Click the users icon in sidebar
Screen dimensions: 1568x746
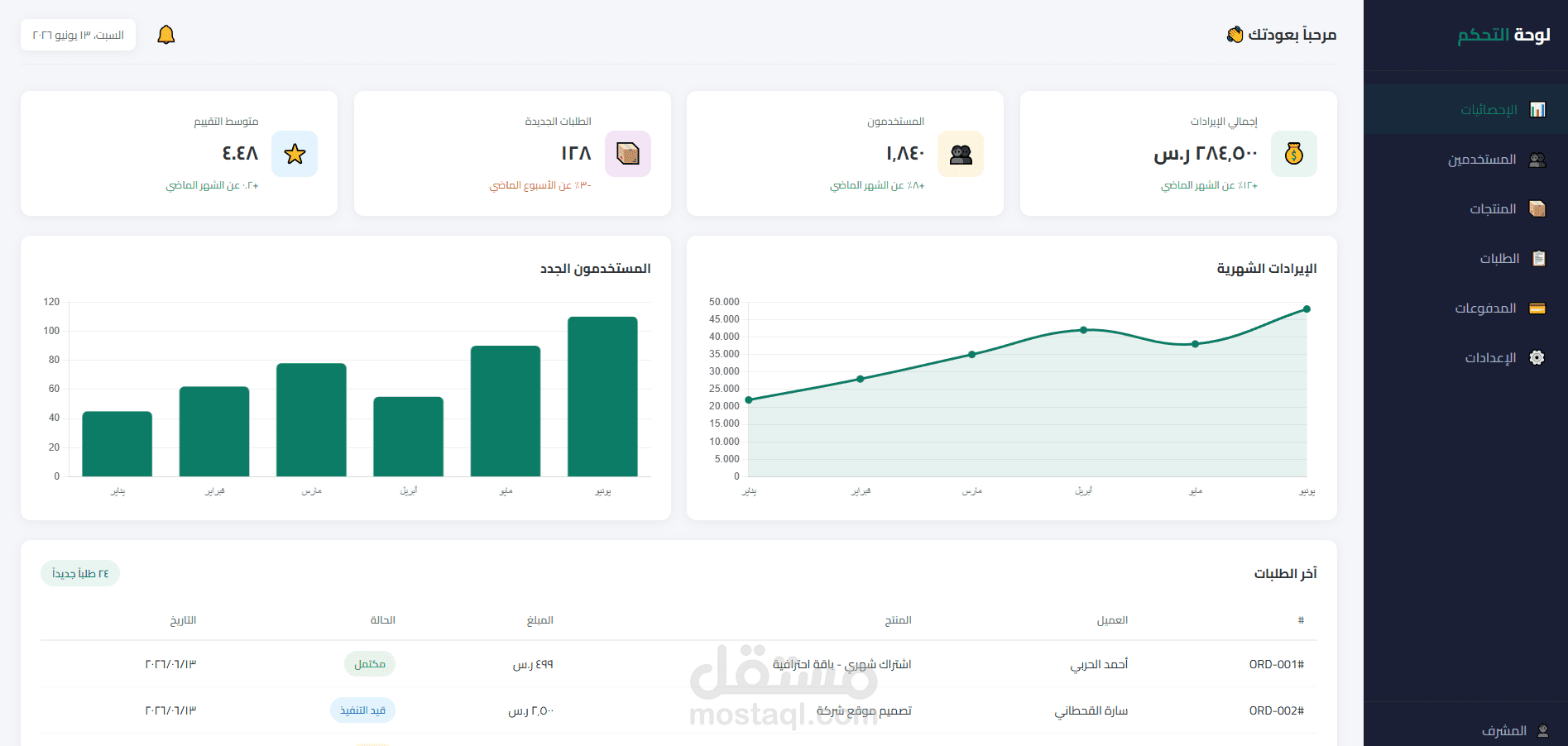click(1537, 160)
